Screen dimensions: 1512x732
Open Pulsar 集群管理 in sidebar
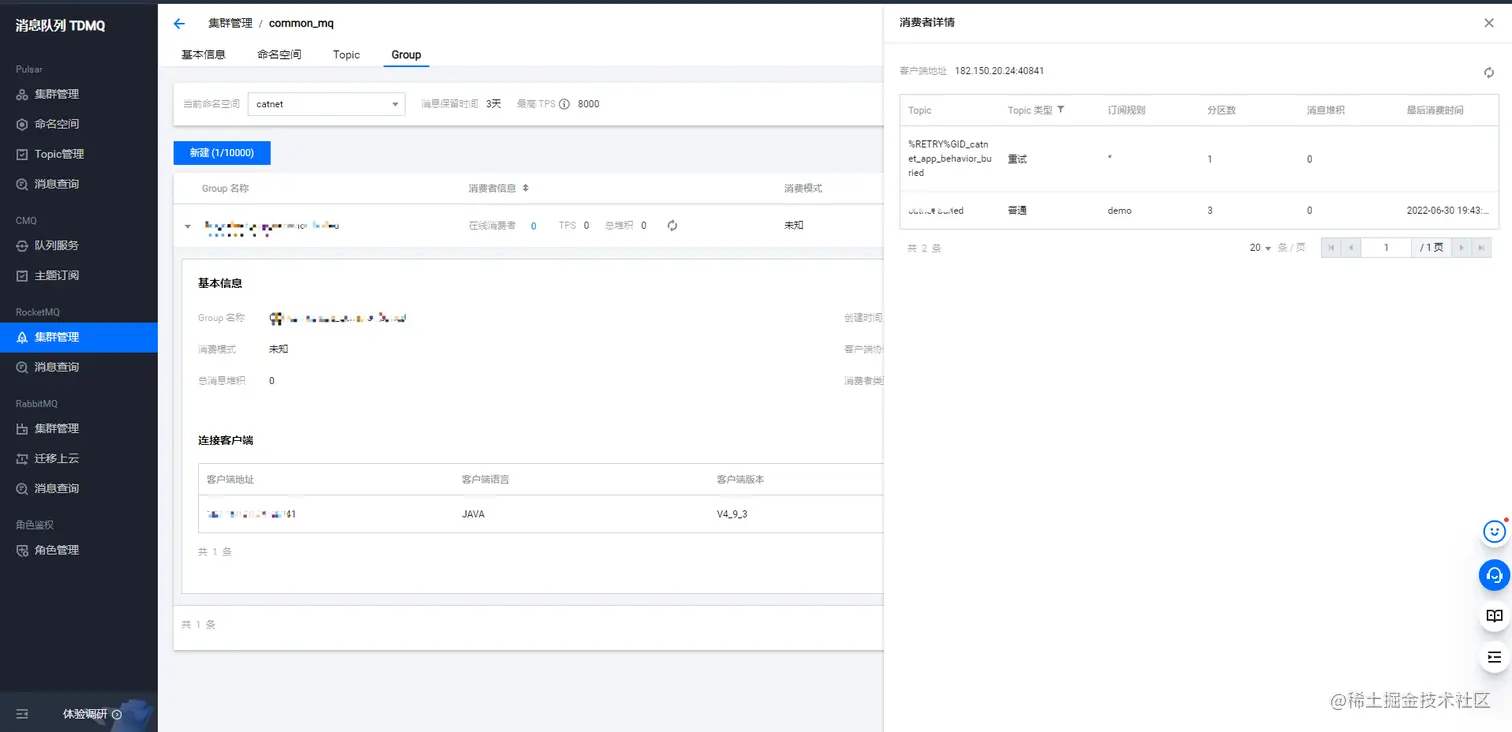point(56,94)
